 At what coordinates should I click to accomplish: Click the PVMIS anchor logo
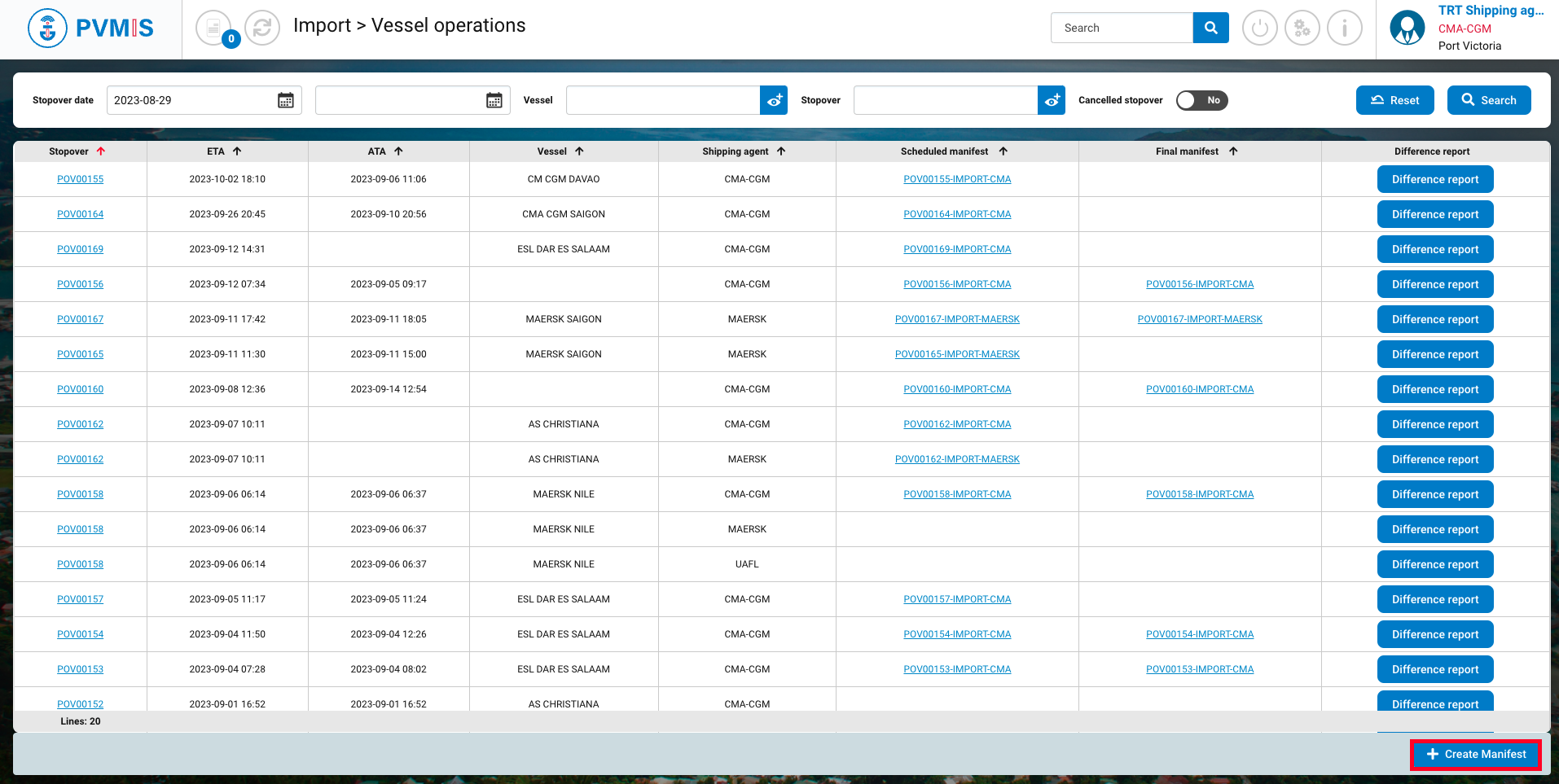pyautogui.click(x=47, y=28)
